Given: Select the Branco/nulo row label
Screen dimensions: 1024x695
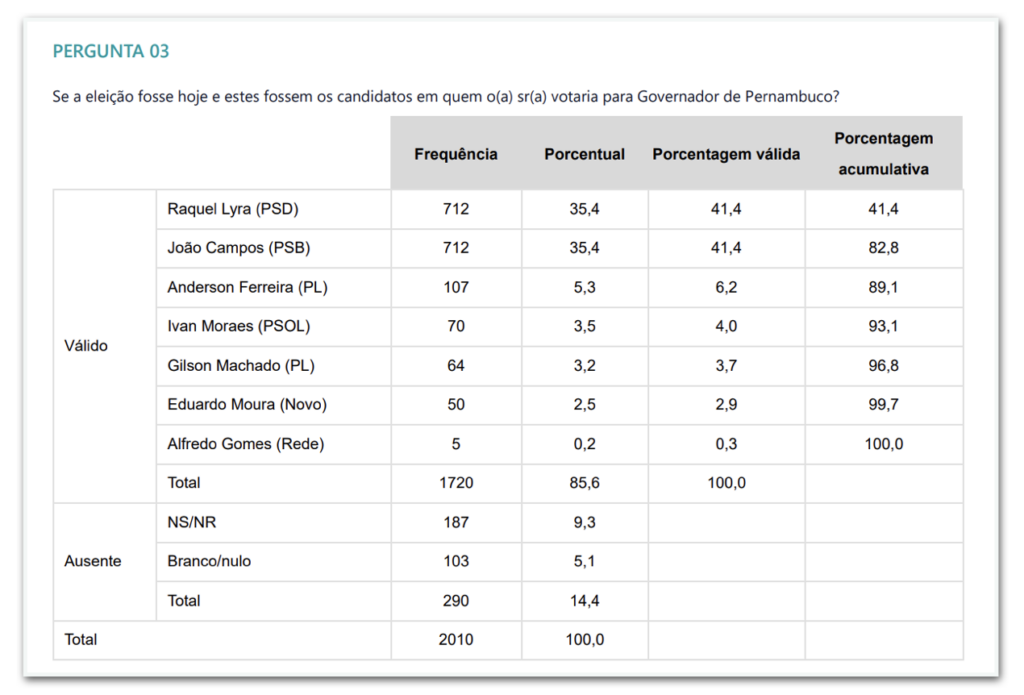Looking at the screenshot, I should pos(209,561).
